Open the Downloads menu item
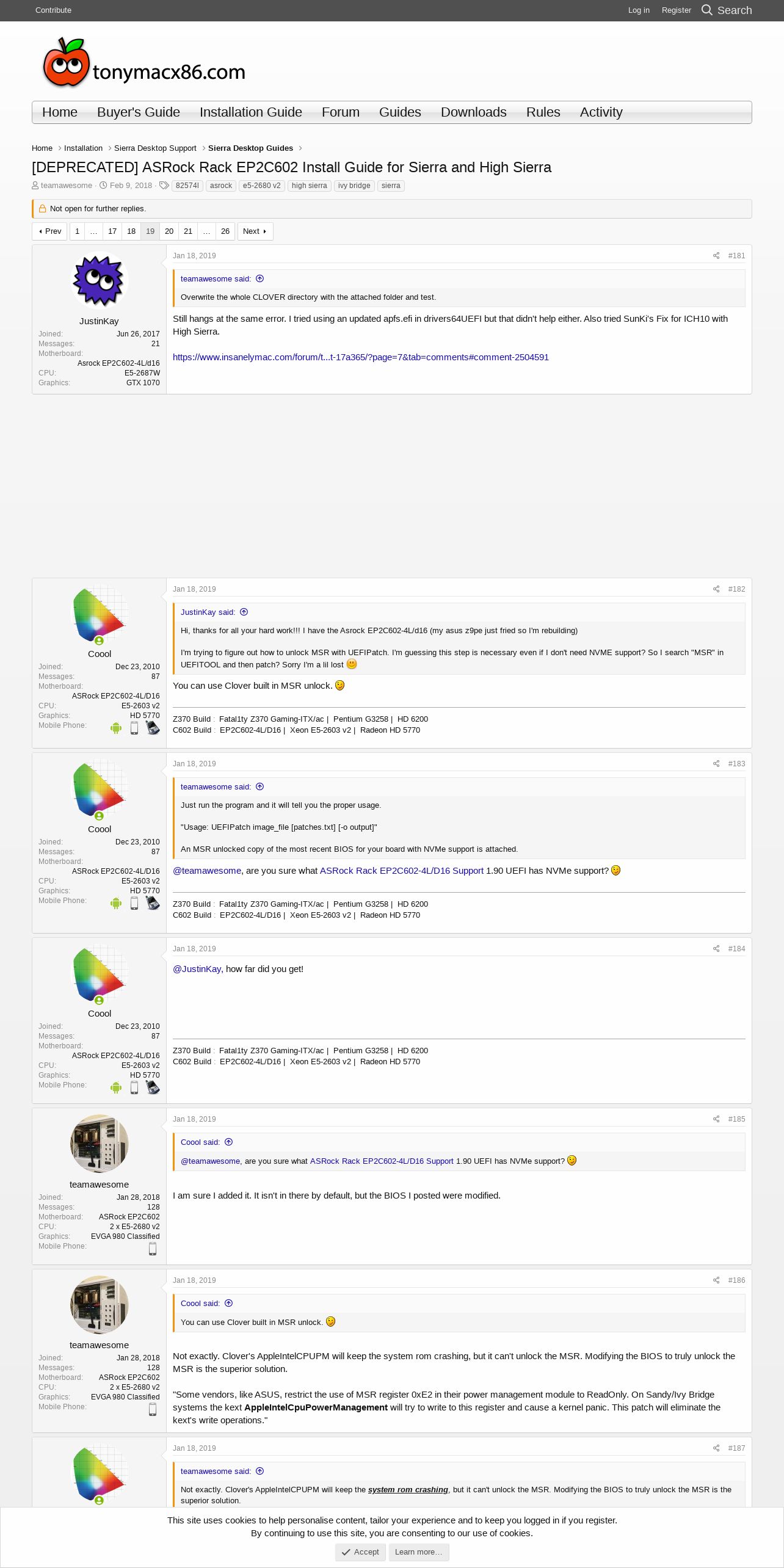 pyautogui.click(x=474, y=112)
